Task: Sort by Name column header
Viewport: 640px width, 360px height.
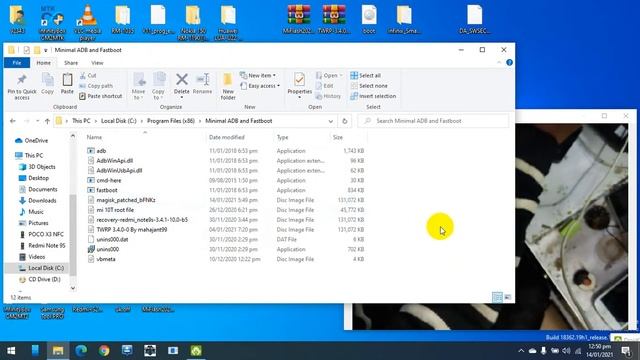Action: tap(94, 137)
